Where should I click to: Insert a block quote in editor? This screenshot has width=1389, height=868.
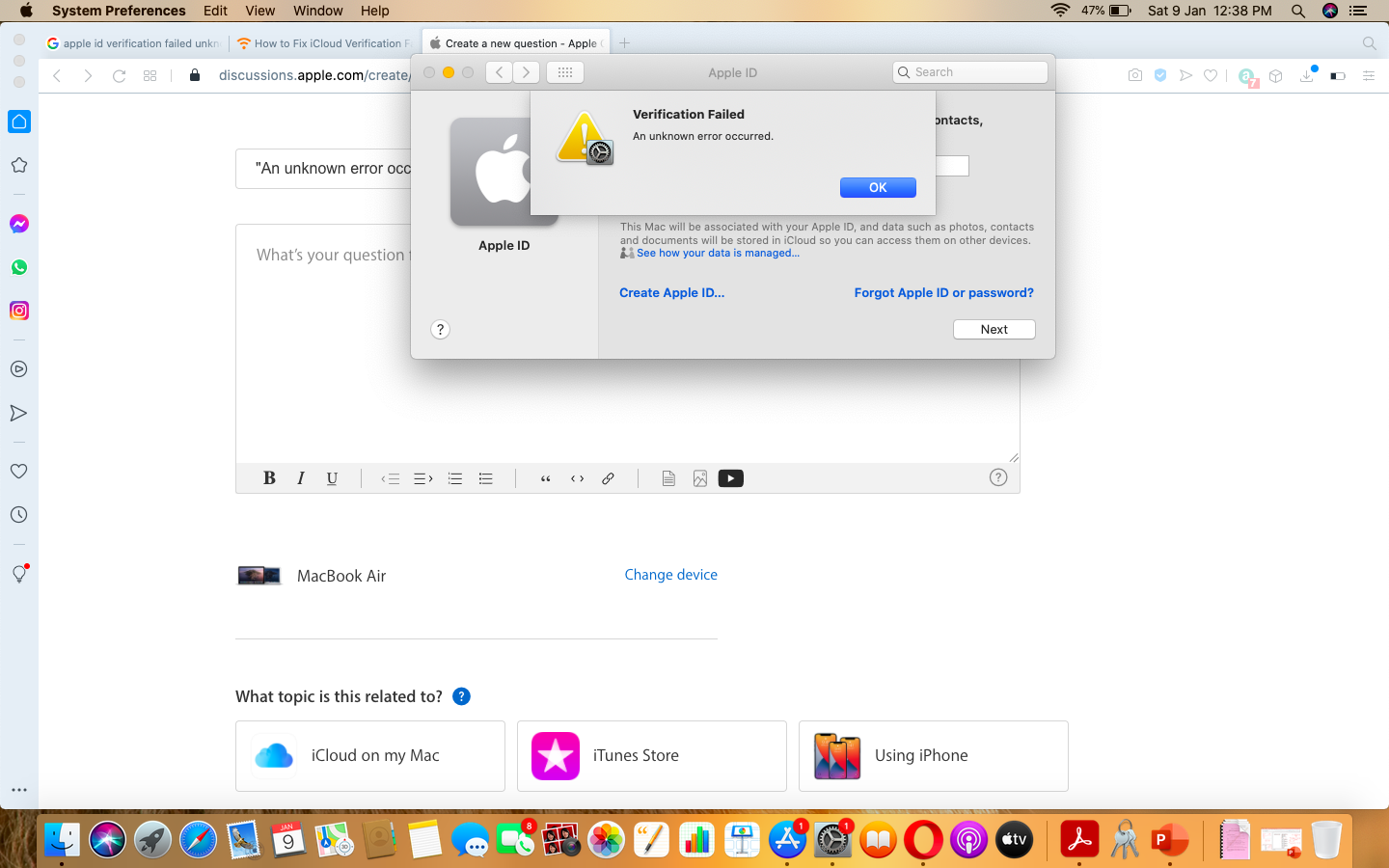click(x=546, y=478)
